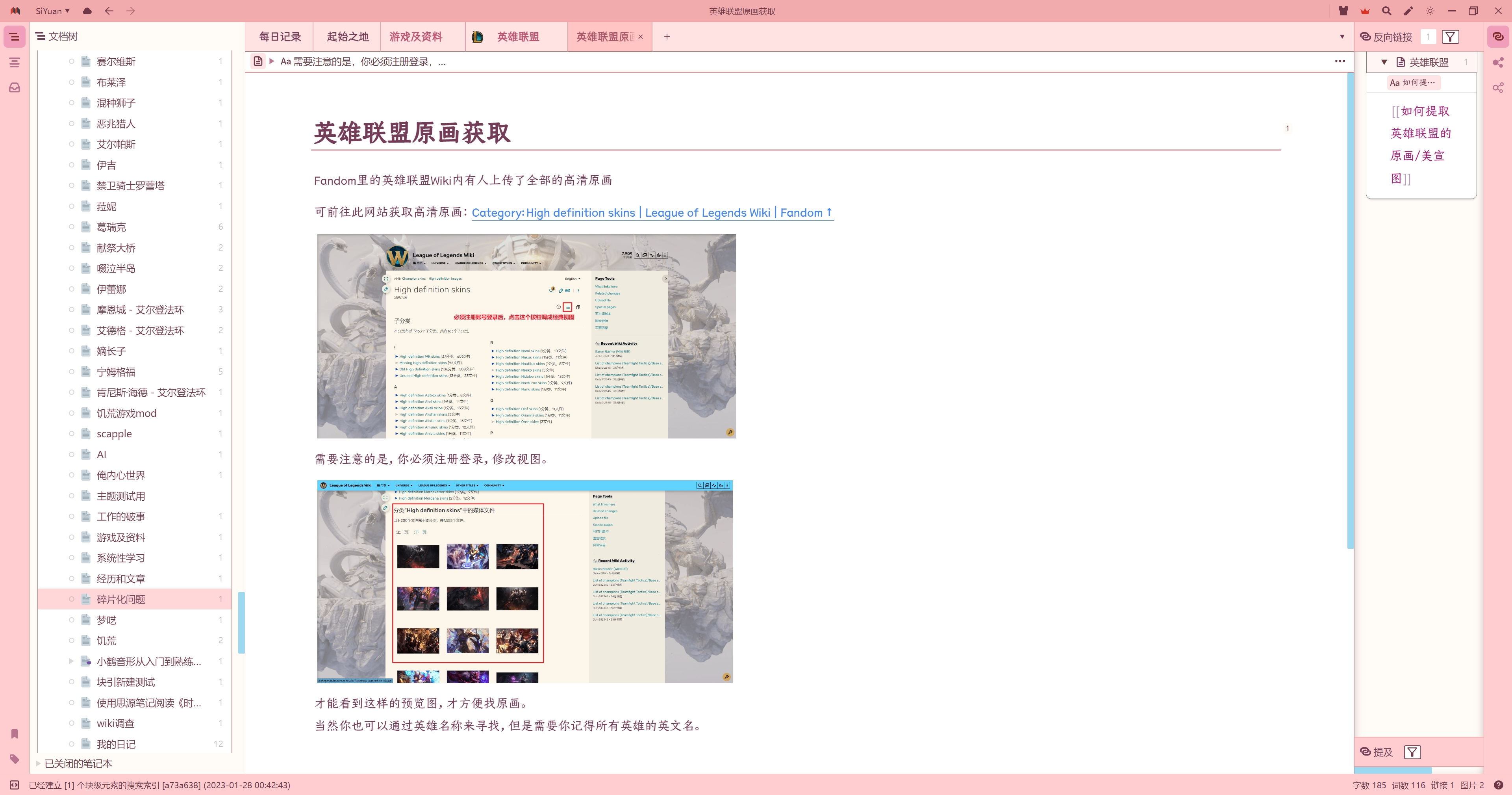The width and height of the screenshot is (1512, 795).
Task: Switch to the 游戏及资料 tab
Action: point(415,36)
